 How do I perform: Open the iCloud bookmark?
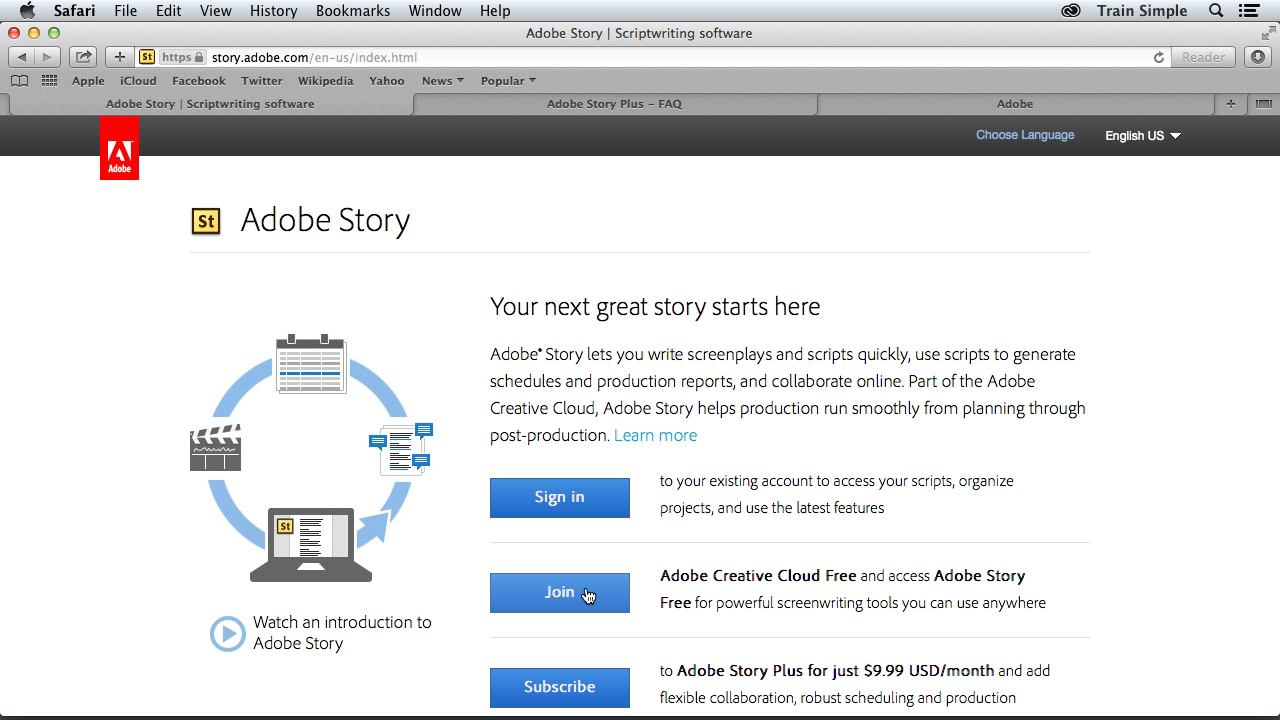[138, 81]
